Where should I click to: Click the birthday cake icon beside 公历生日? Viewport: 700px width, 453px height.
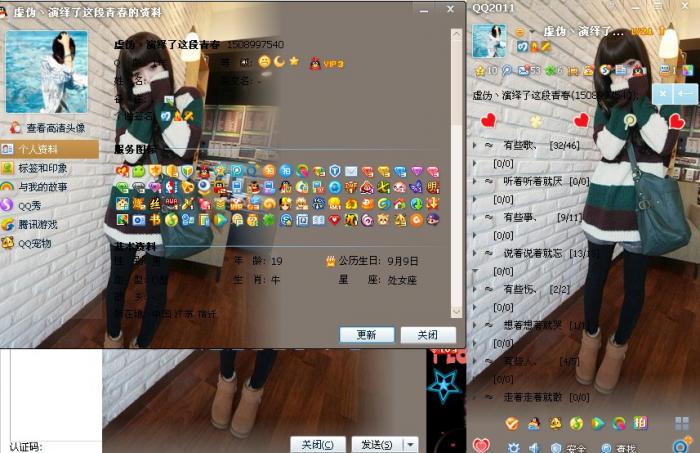[331, 261]
